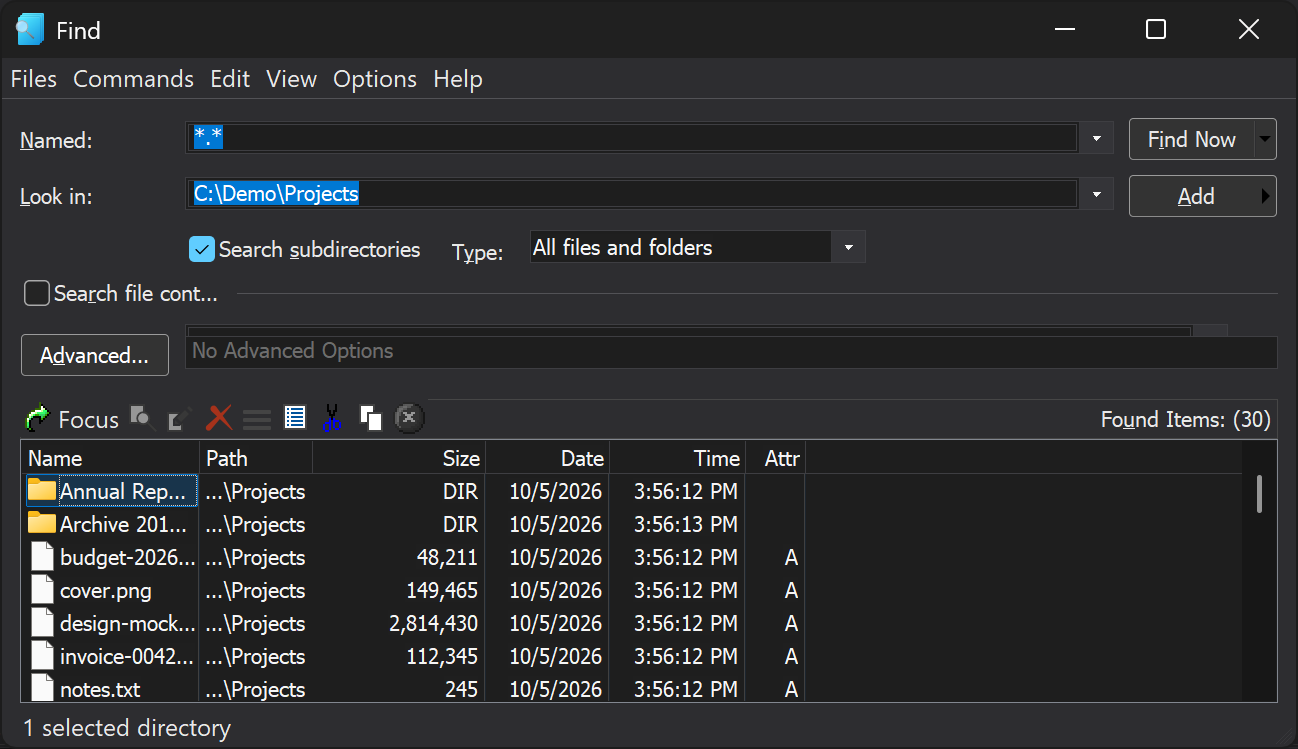The width and height of the screenshot is (1298, 749).
Task: Click the copy icon with overlapping squares
Action: 371,418
